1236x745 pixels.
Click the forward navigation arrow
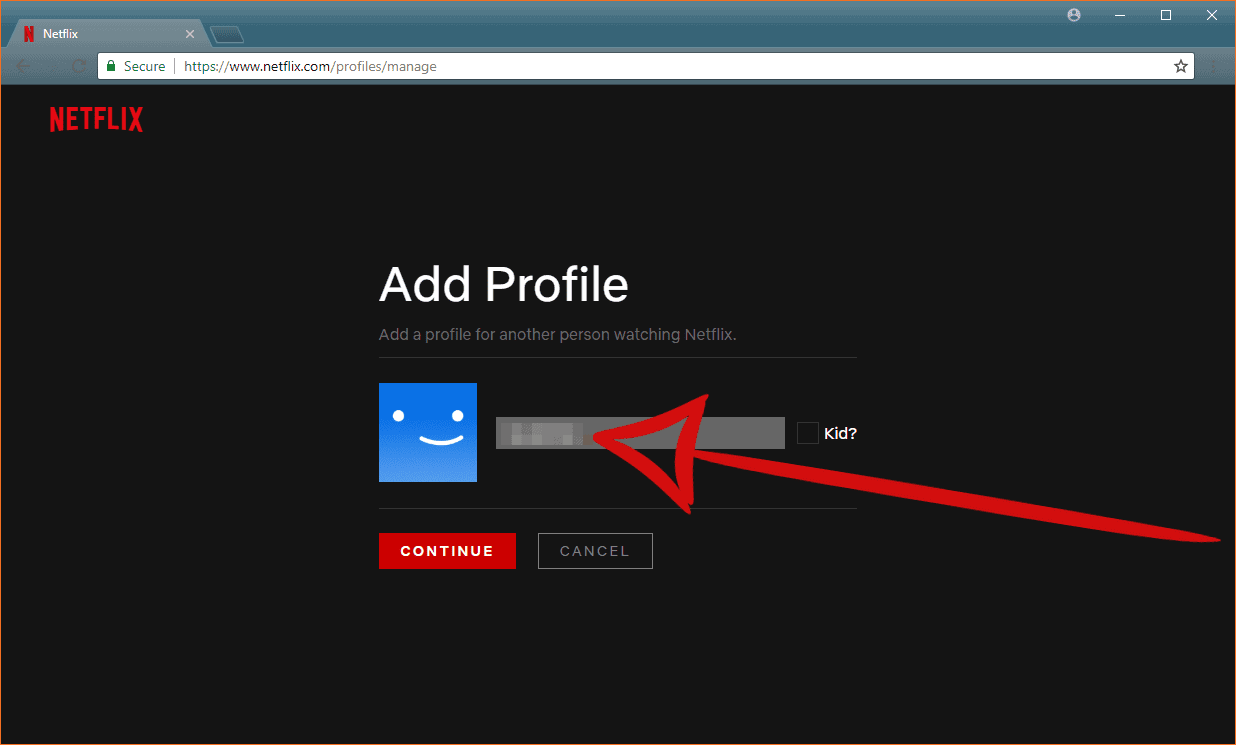coord(51,66)
